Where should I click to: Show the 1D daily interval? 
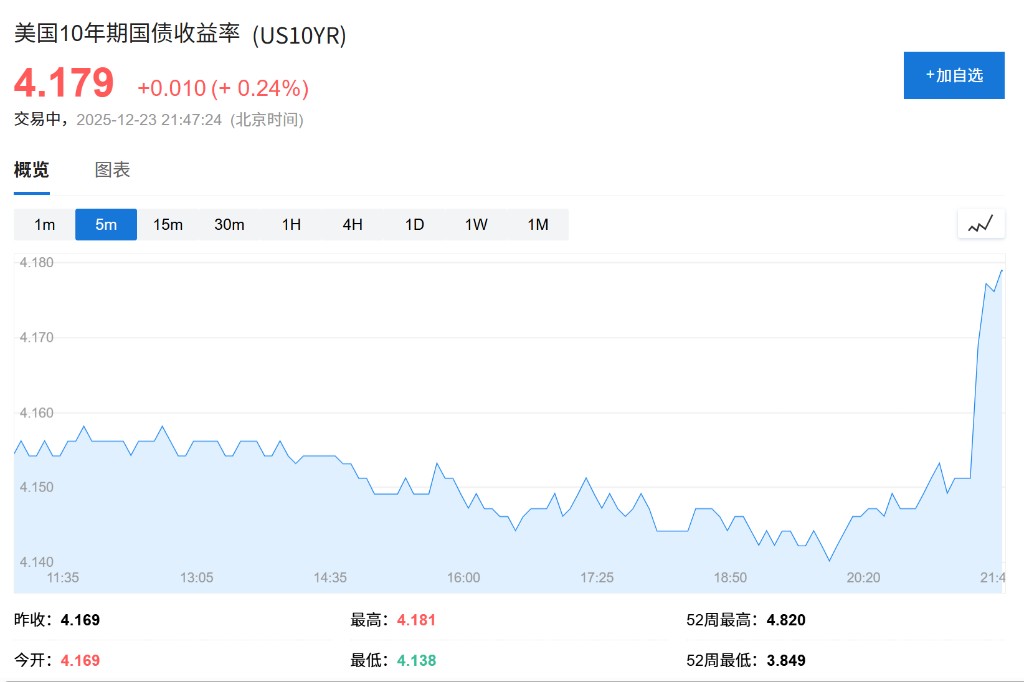pos(414,224)
